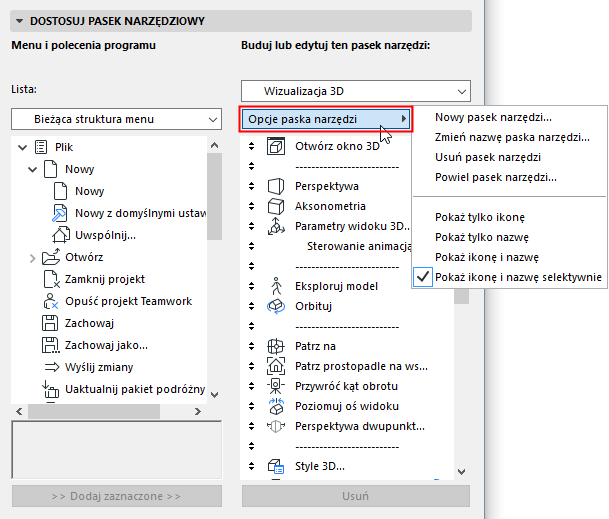
Task: Collapse the Dostosuj pasek narzędziowy section
Action: click(x=19, y=21)
